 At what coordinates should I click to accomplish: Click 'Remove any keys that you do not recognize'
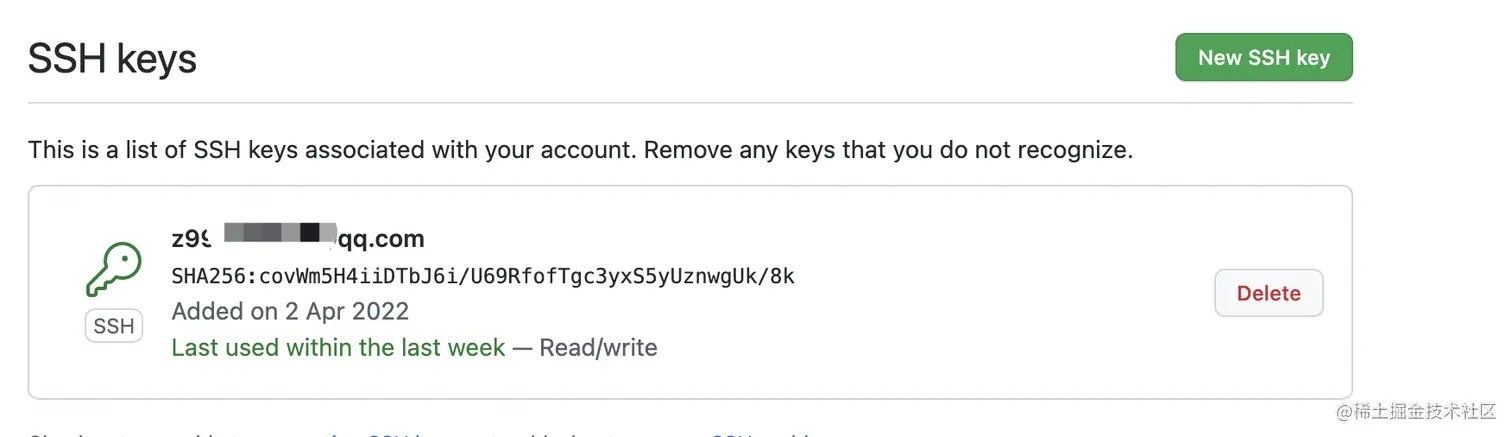click(x=888, y=151)
